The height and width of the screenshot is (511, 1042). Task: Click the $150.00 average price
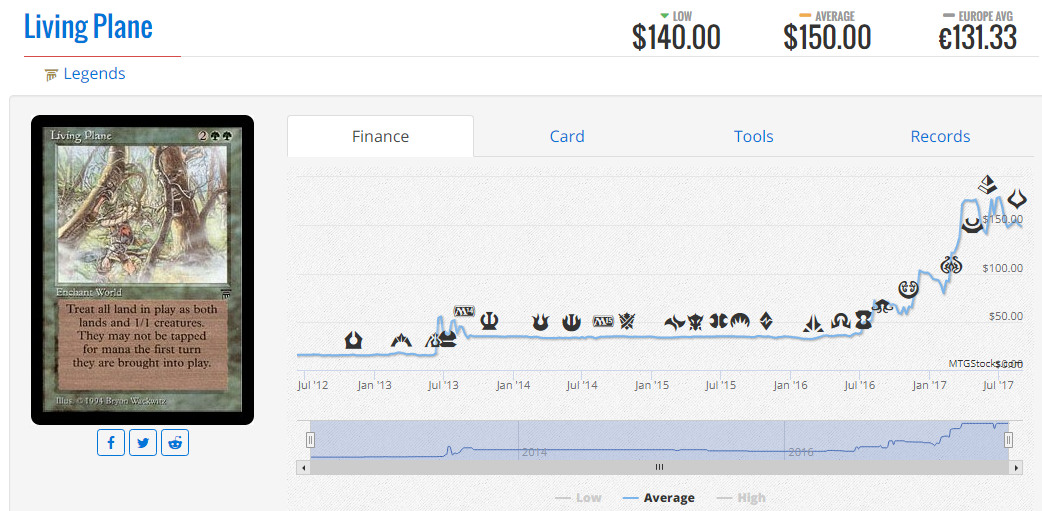click(827, 37)
